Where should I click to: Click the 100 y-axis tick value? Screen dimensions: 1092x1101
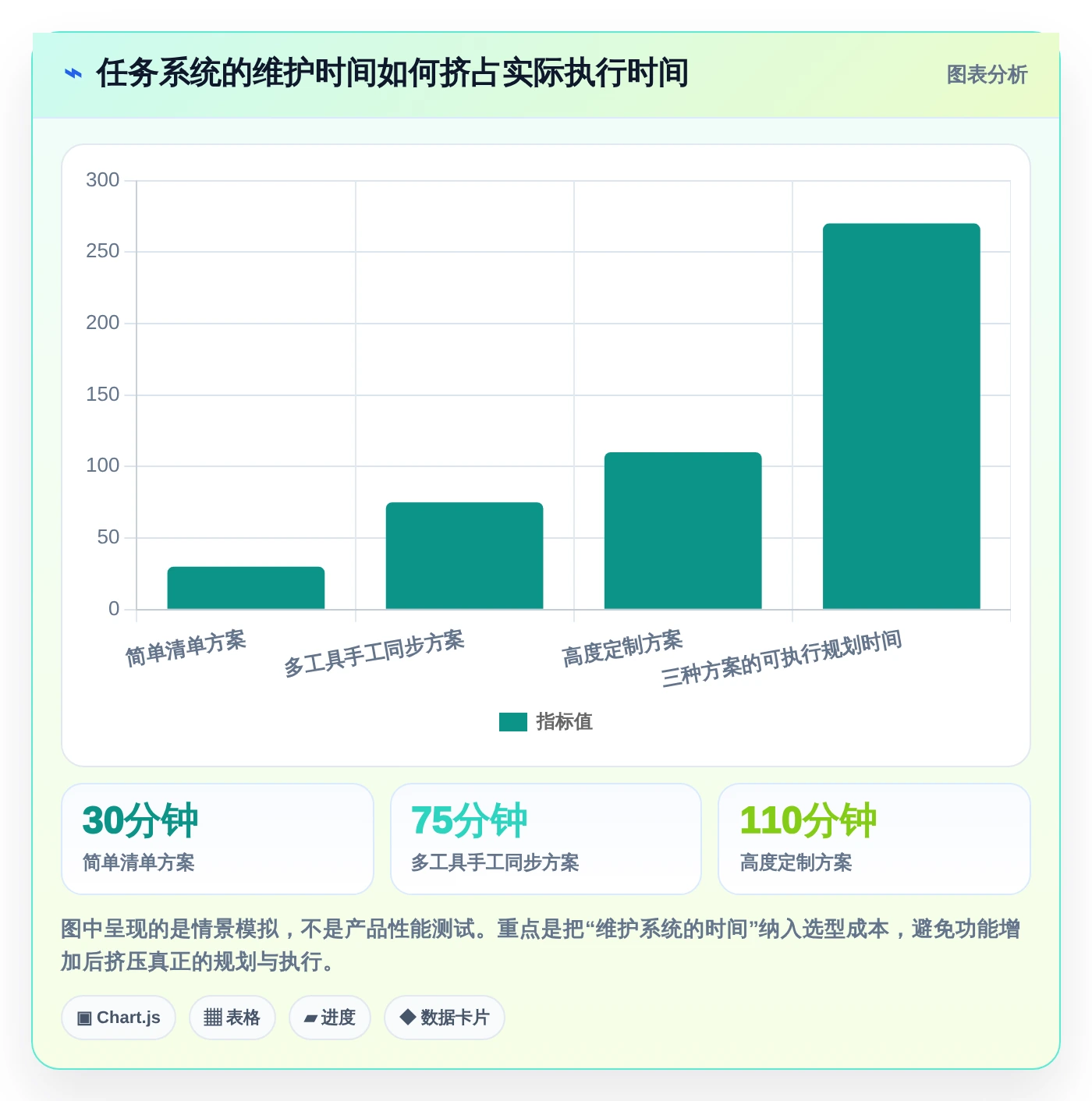[x=103, y=466]
